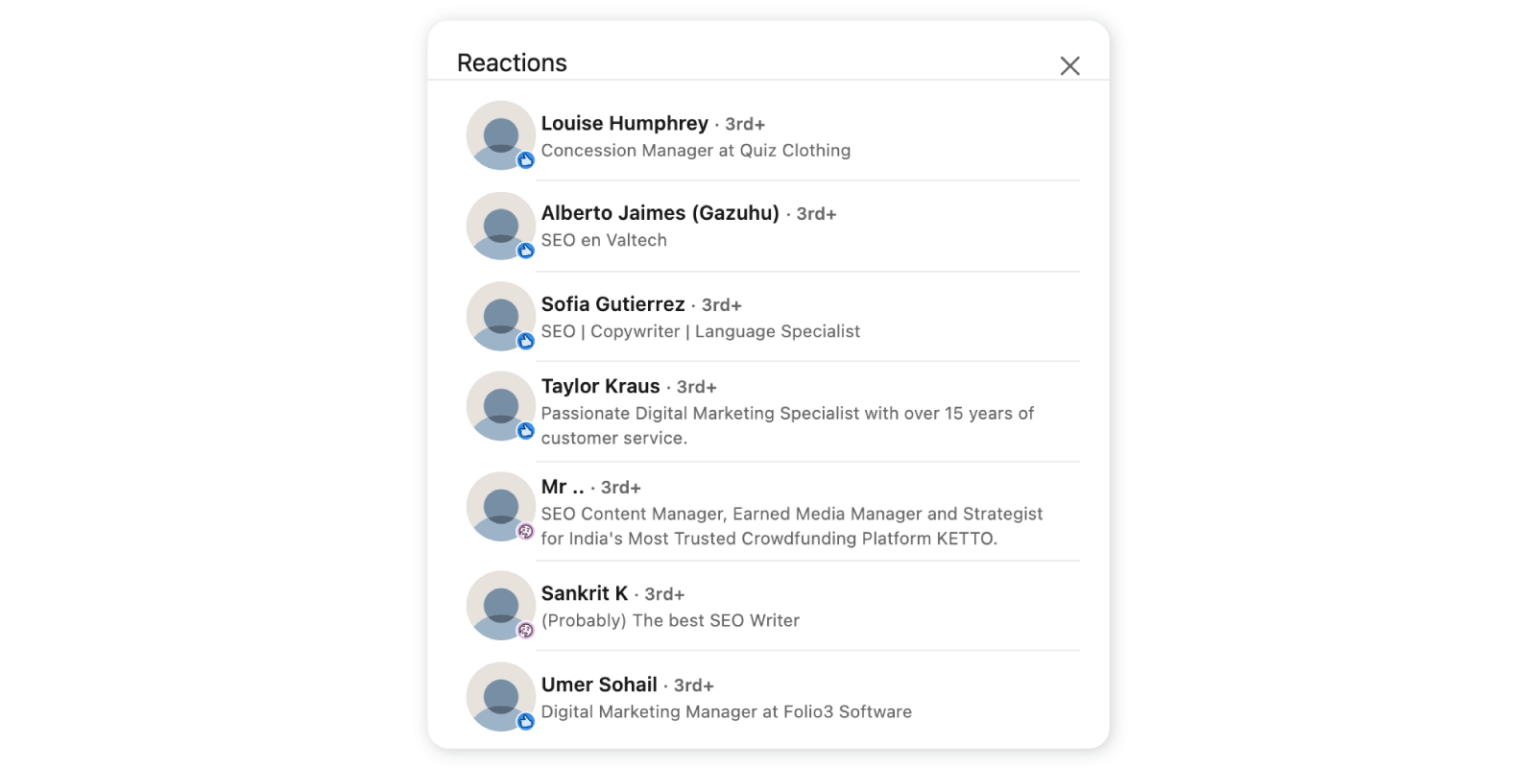The image size is (1536, 768).
Task: Click Sofia Gutierrez's avatar picture
Action: click(x=500, y=316)
